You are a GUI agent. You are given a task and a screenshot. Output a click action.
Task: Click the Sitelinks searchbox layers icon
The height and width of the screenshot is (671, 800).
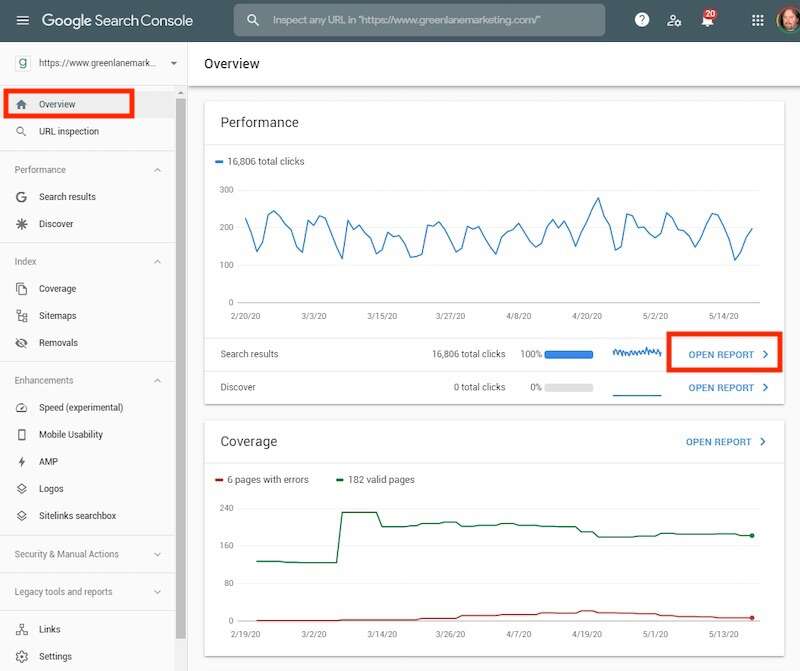[x=21, y=516]
